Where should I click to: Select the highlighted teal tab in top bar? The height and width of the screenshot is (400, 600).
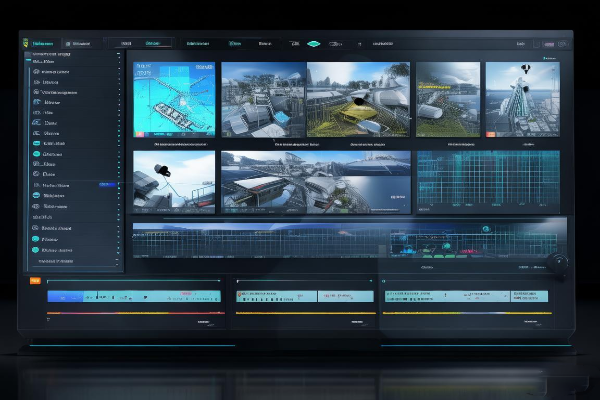point(153,44)
